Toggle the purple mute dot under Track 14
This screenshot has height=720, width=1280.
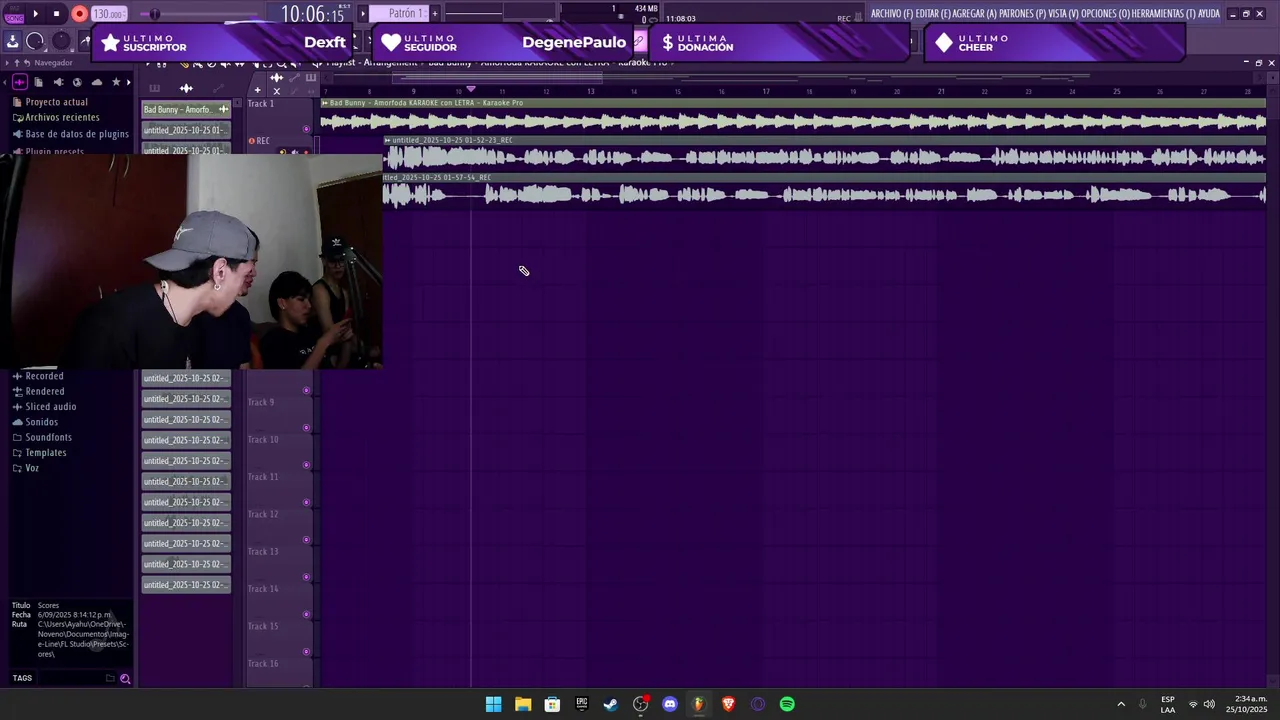(x=306, y=615)
